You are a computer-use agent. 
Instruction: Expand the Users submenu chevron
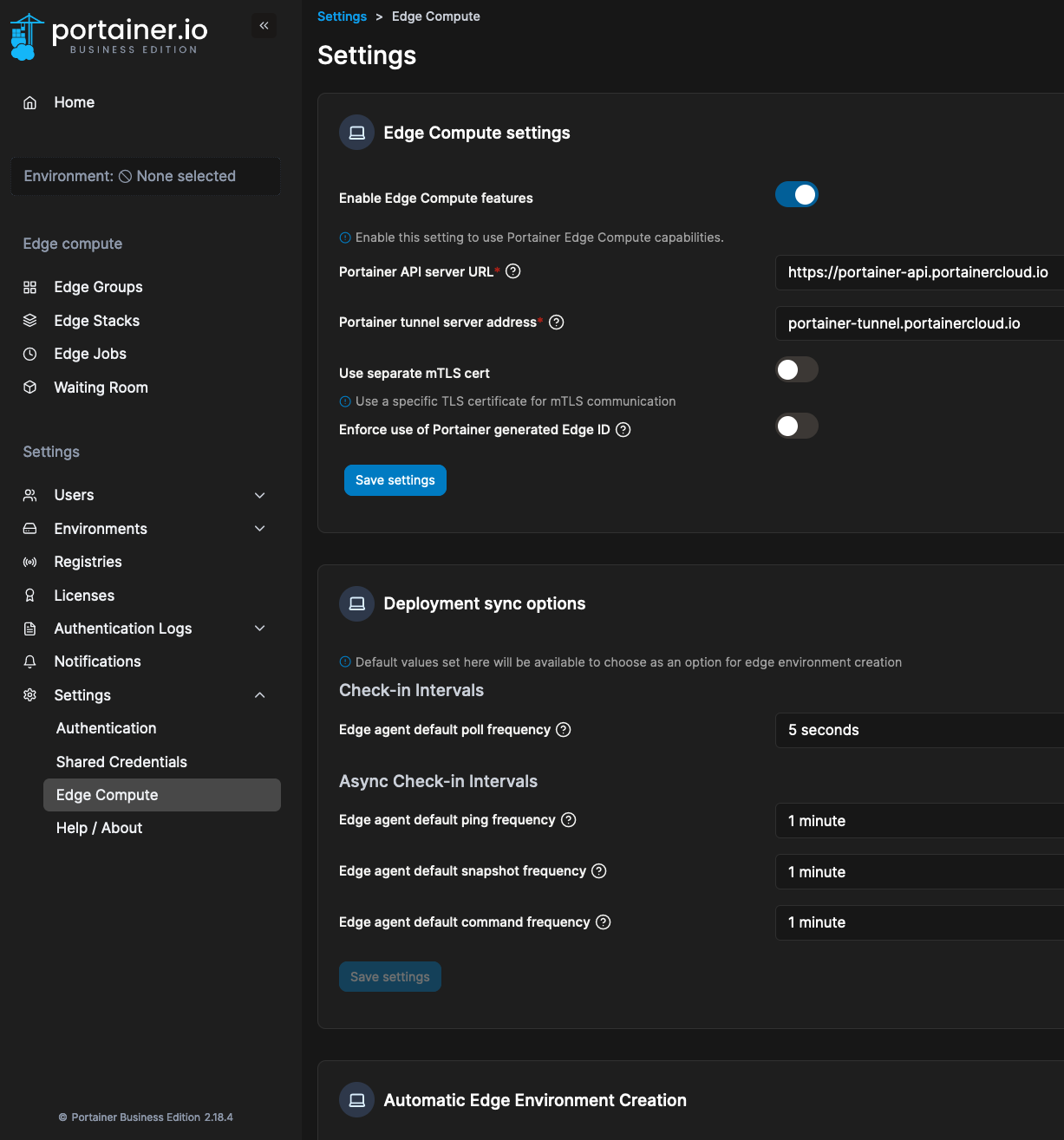(259, 495)
